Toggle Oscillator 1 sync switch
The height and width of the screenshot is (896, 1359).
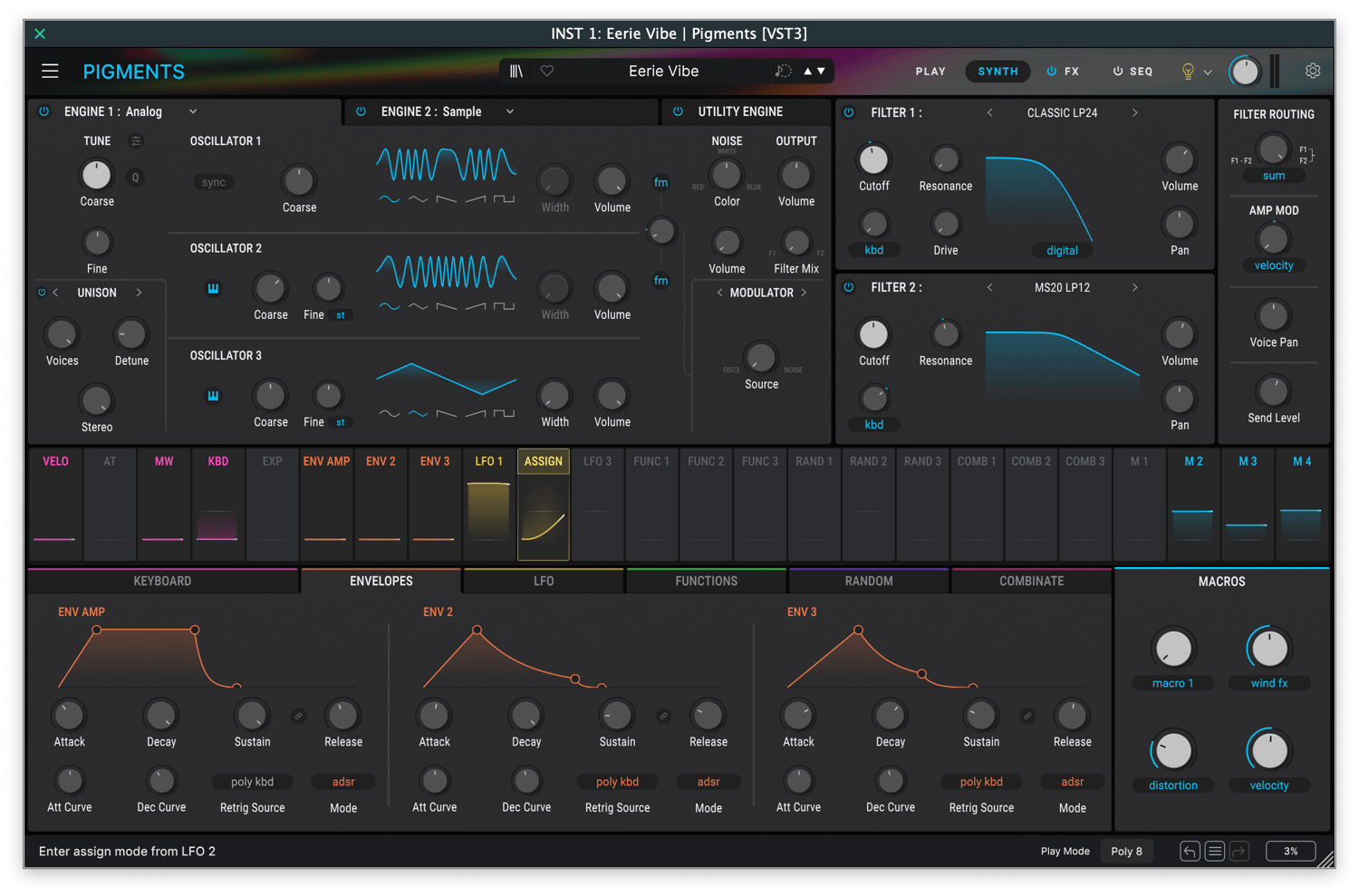[x=214, y=182]
